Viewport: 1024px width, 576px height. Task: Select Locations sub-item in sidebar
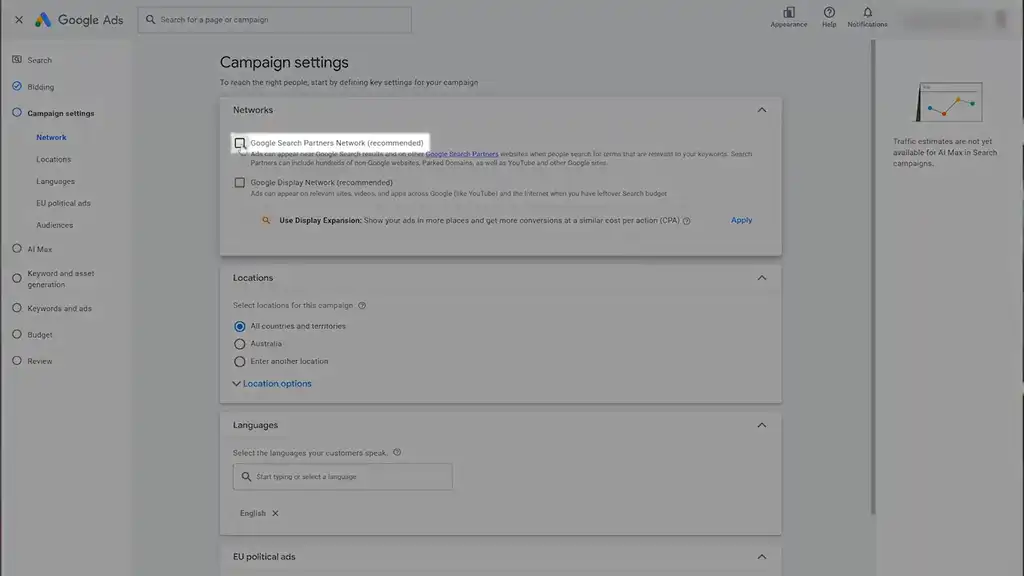pyautogui.click(x=54, y=159)
